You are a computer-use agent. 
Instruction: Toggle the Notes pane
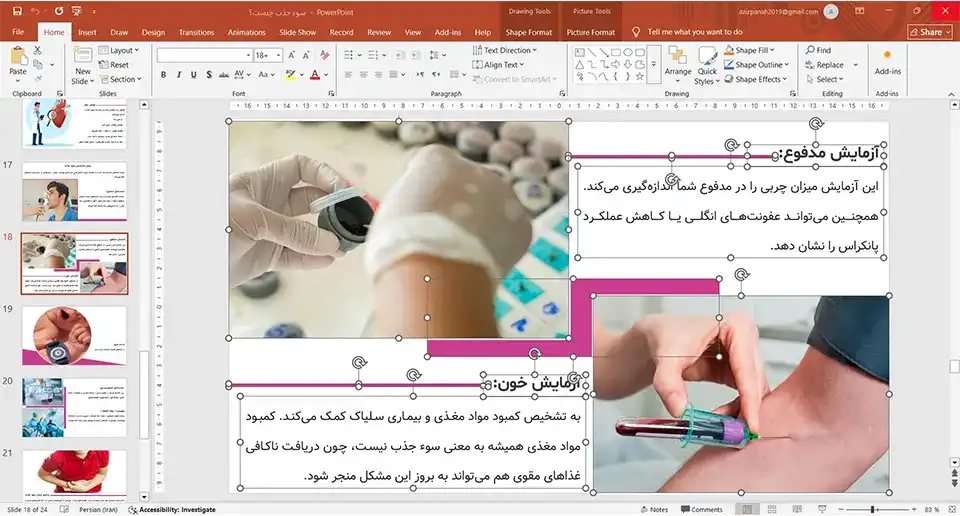[654, 509]
